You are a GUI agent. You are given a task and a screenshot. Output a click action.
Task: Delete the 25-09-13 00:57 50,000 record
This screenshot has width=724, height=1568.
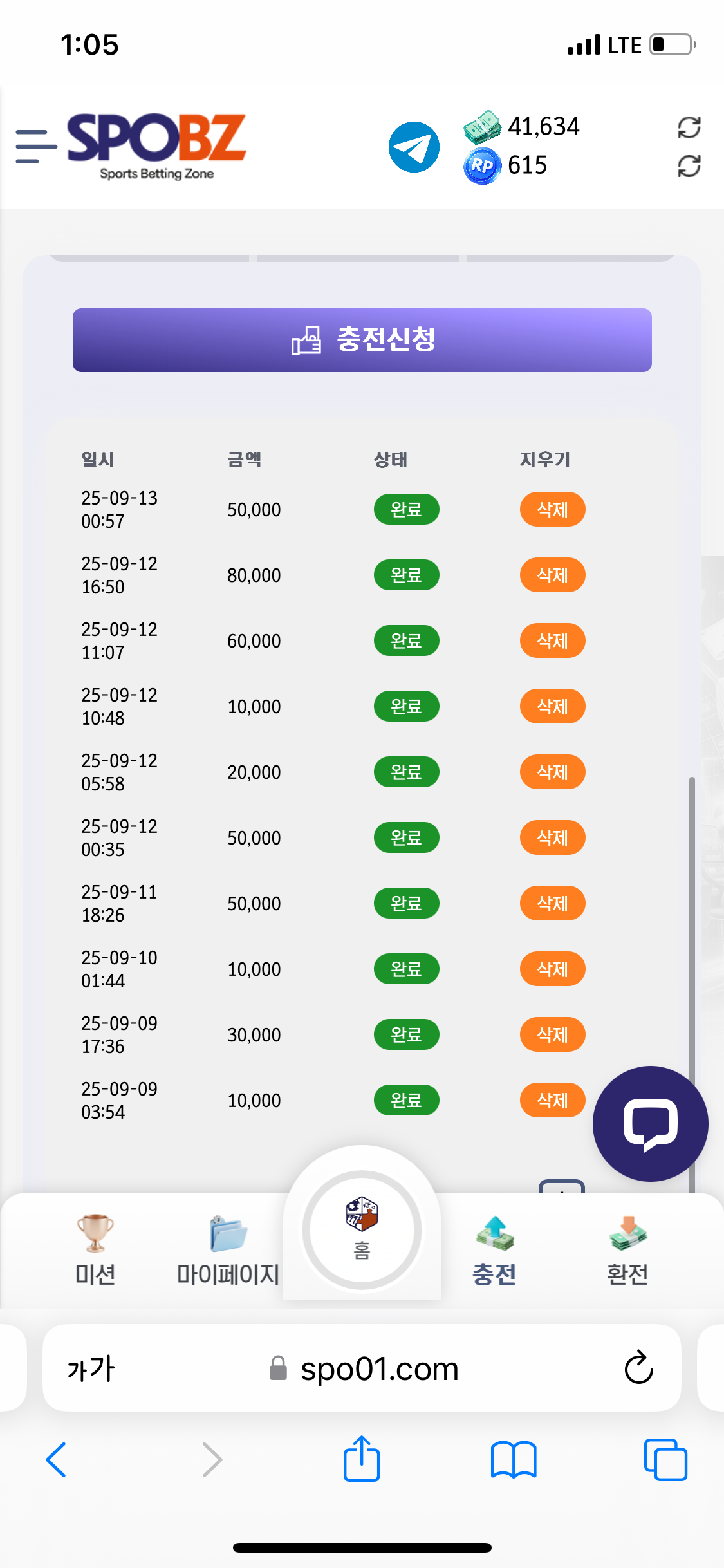552,509
